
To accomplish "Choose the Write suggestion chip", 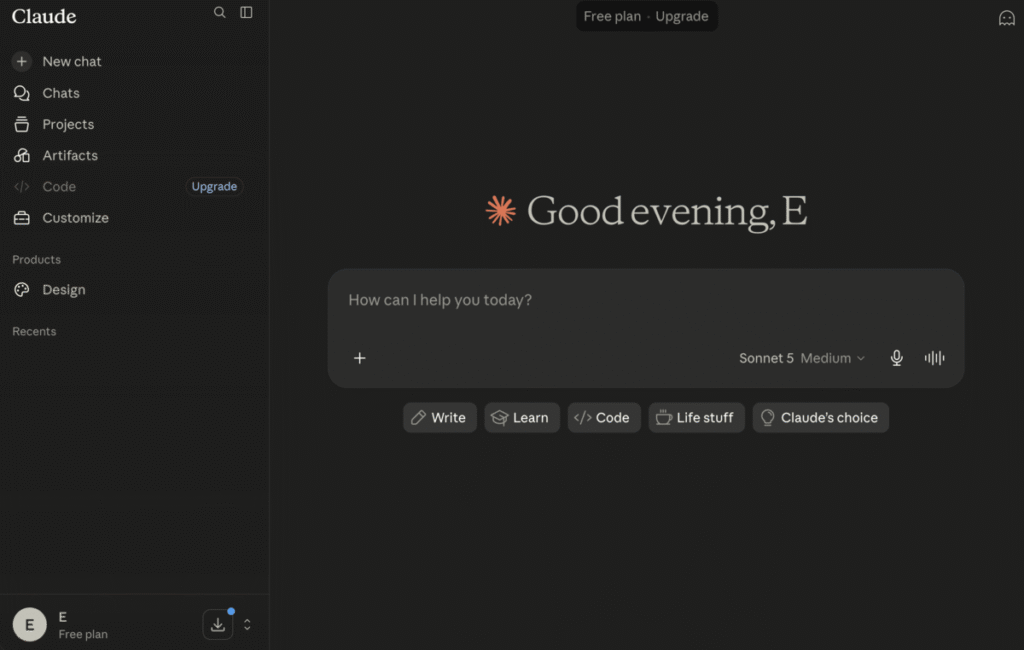I will (440, 417).
